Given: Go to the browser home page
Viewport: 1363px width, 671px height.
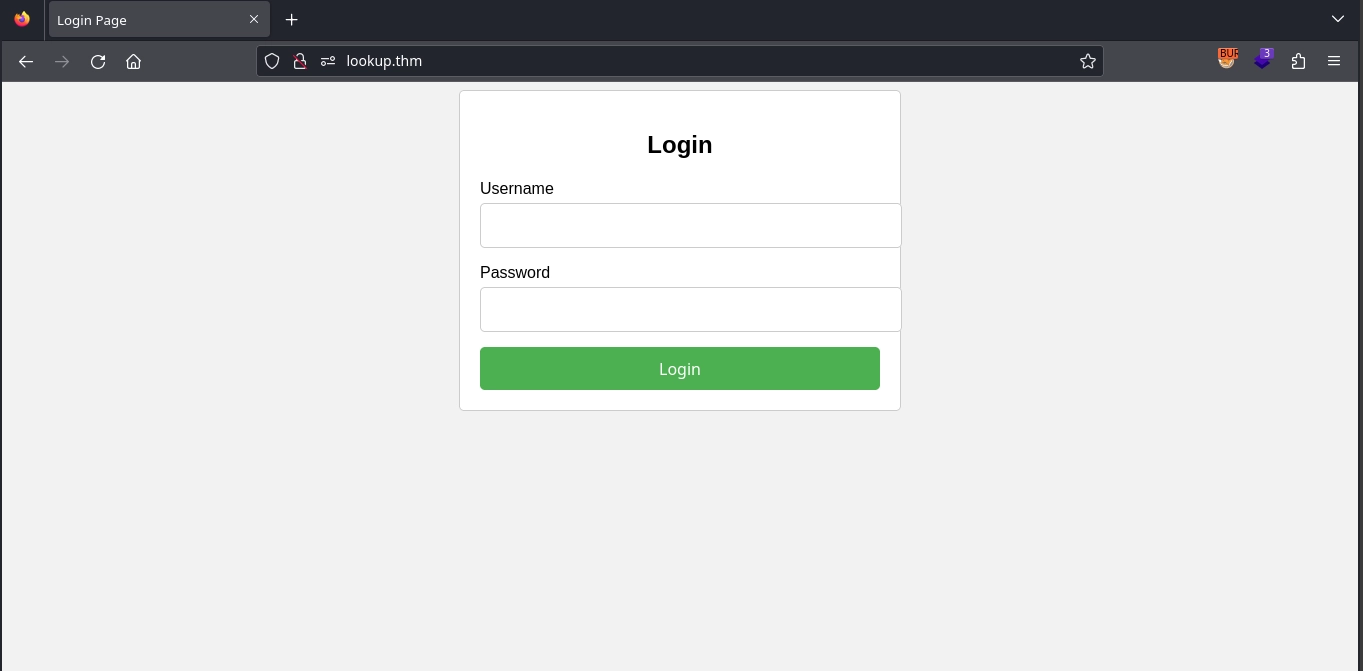Looking at the screenshot, I should pos(133,61).
